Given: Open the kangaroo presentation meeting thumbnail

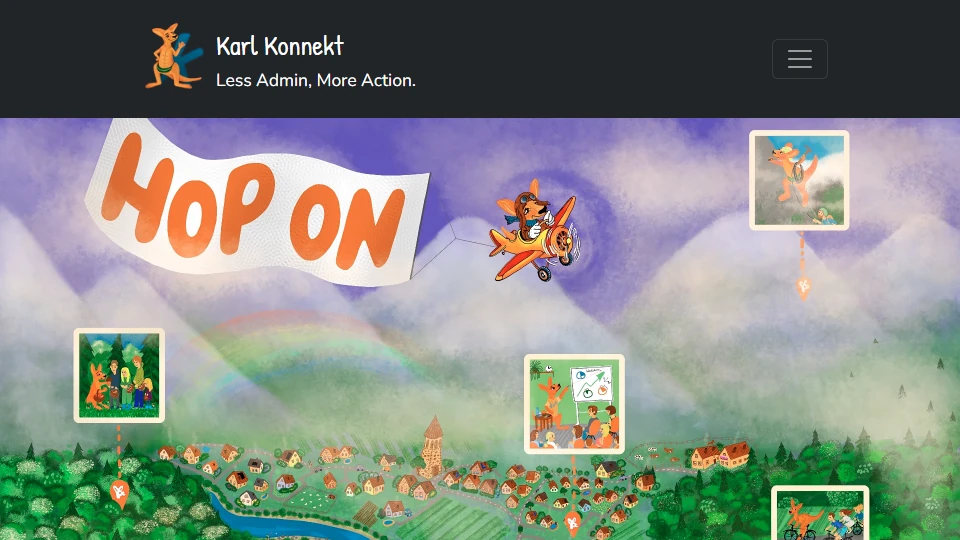Looking at the screenshot, I should pyautogui.click(x=574, y=404).
